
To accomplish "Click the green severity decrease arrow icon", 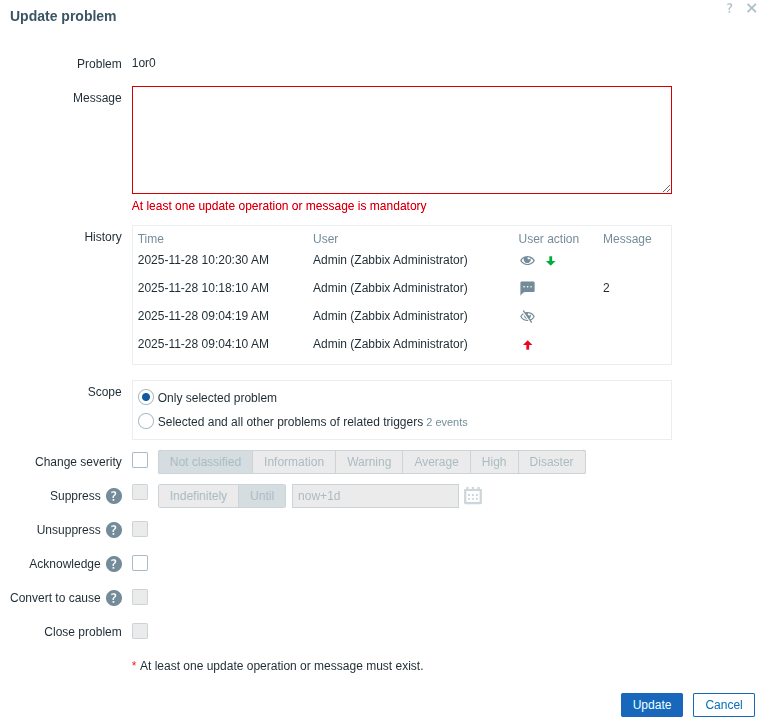I will coord(550,261).
